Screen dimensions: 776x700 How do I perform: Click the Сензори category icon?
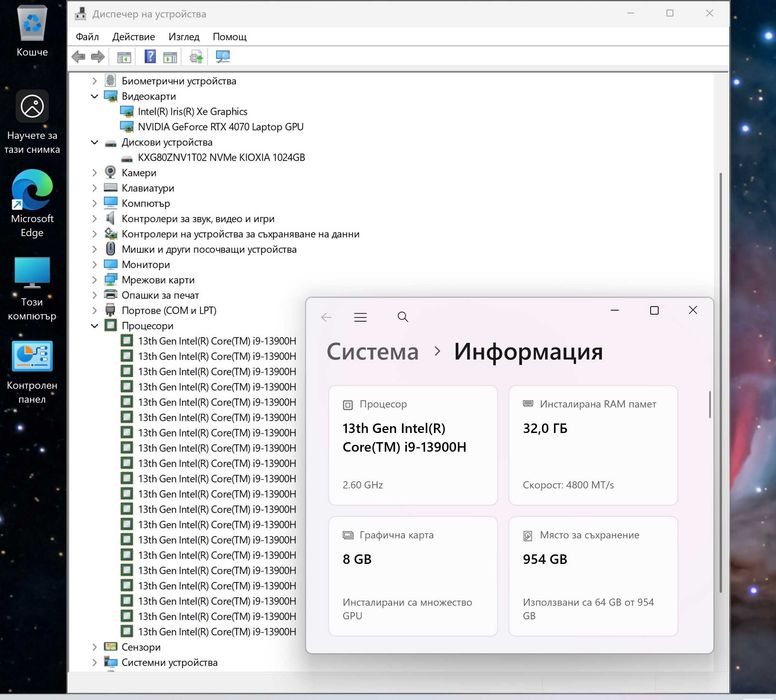click(x=110, y=647)
